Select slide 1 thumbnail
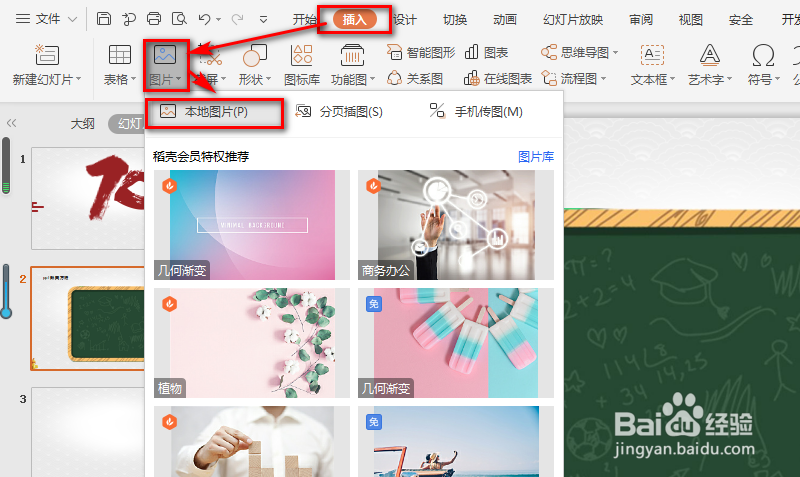Viewport: 800px width, 477px height. [x=88, y=198]
